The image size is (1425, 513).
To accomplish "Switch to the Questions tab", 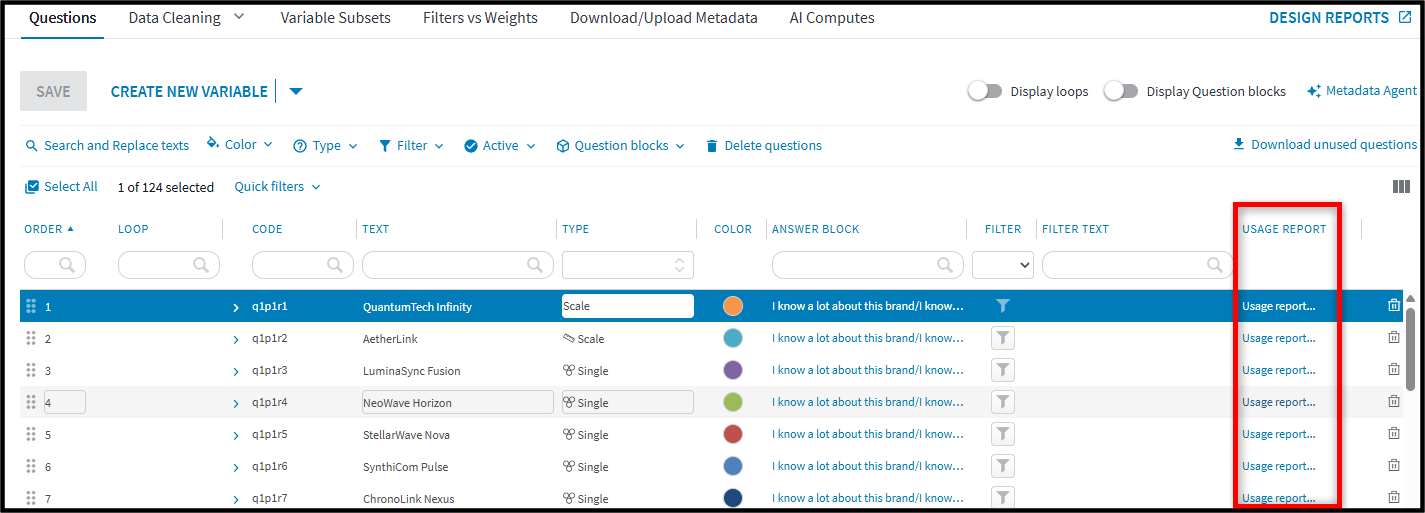I will click(63, 18).
